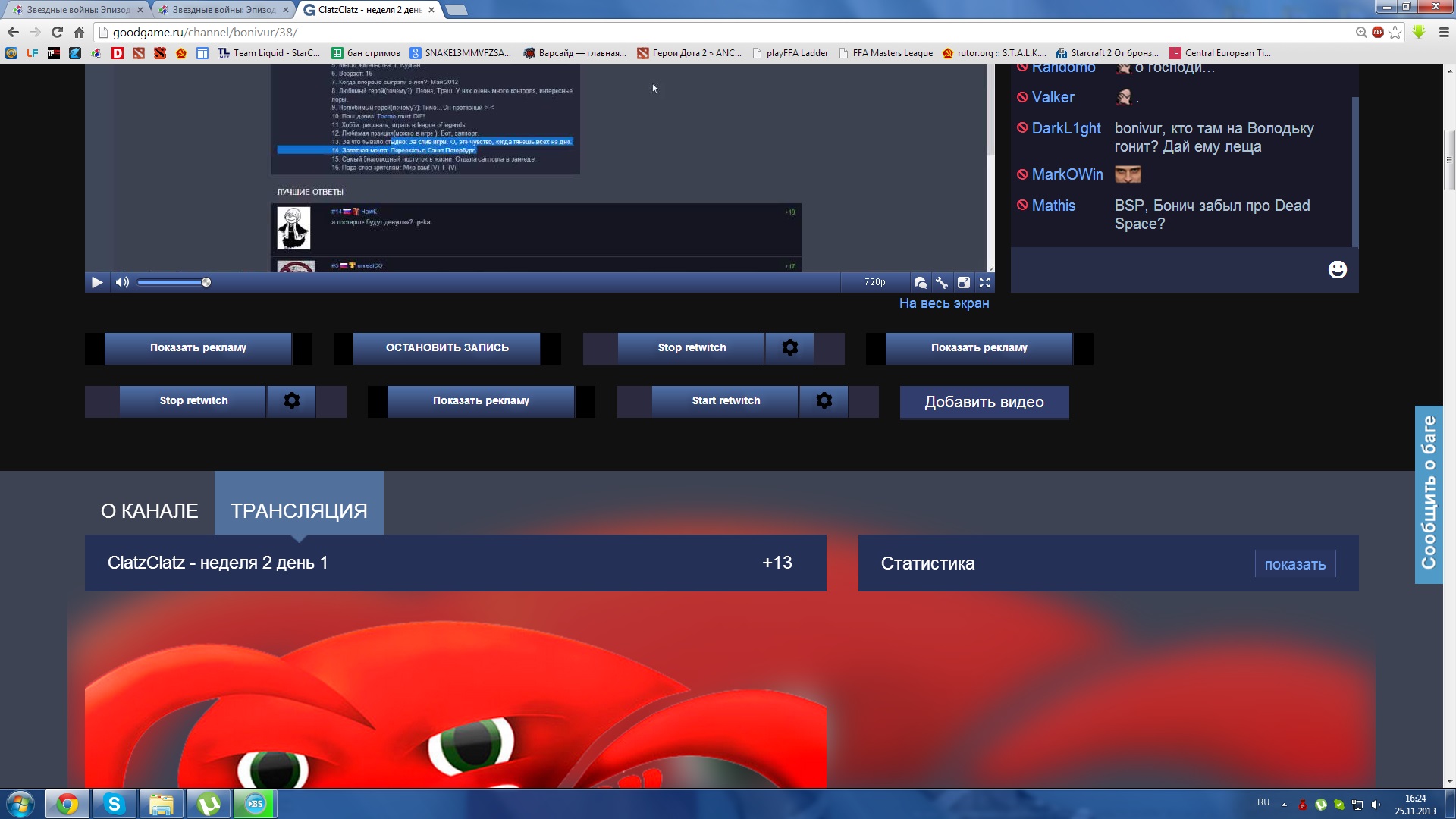The width and height of the screenshot is (1456, 819).
Task: Ban user DarkL1ght via red icon
Action: coord(1022,128)
